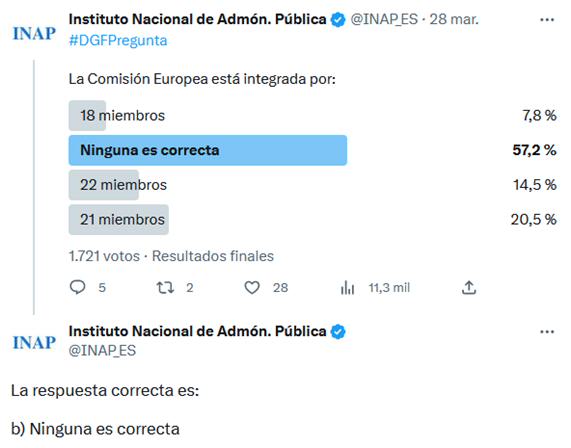Click the @INAP_ES handle in the first tweet
The image size is (571, 448).
(384, 19)
